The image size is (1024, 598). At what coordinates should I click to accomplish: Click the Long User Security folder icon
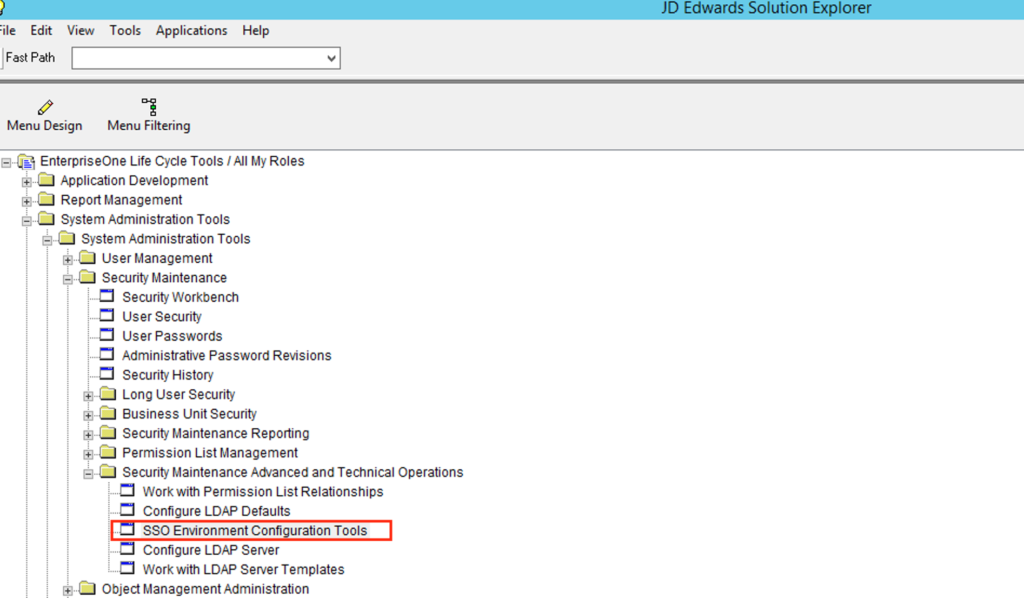coord(108,394)
